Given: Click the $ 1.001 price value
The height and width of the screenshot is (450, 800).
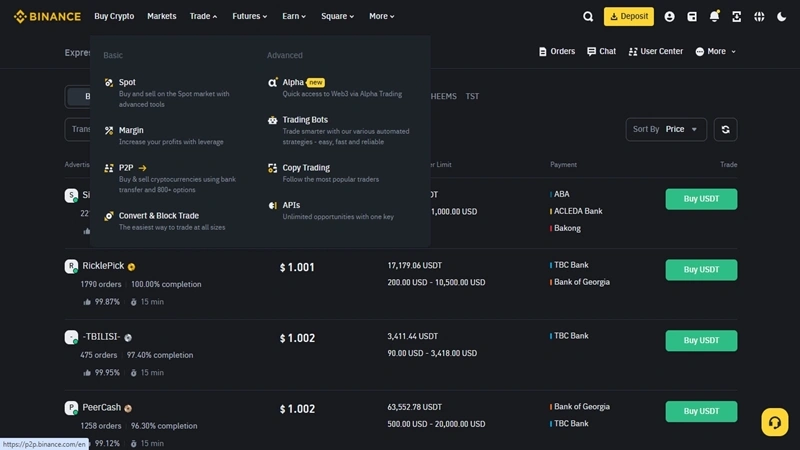Looking at the screenshot, I should coord(297,267).
